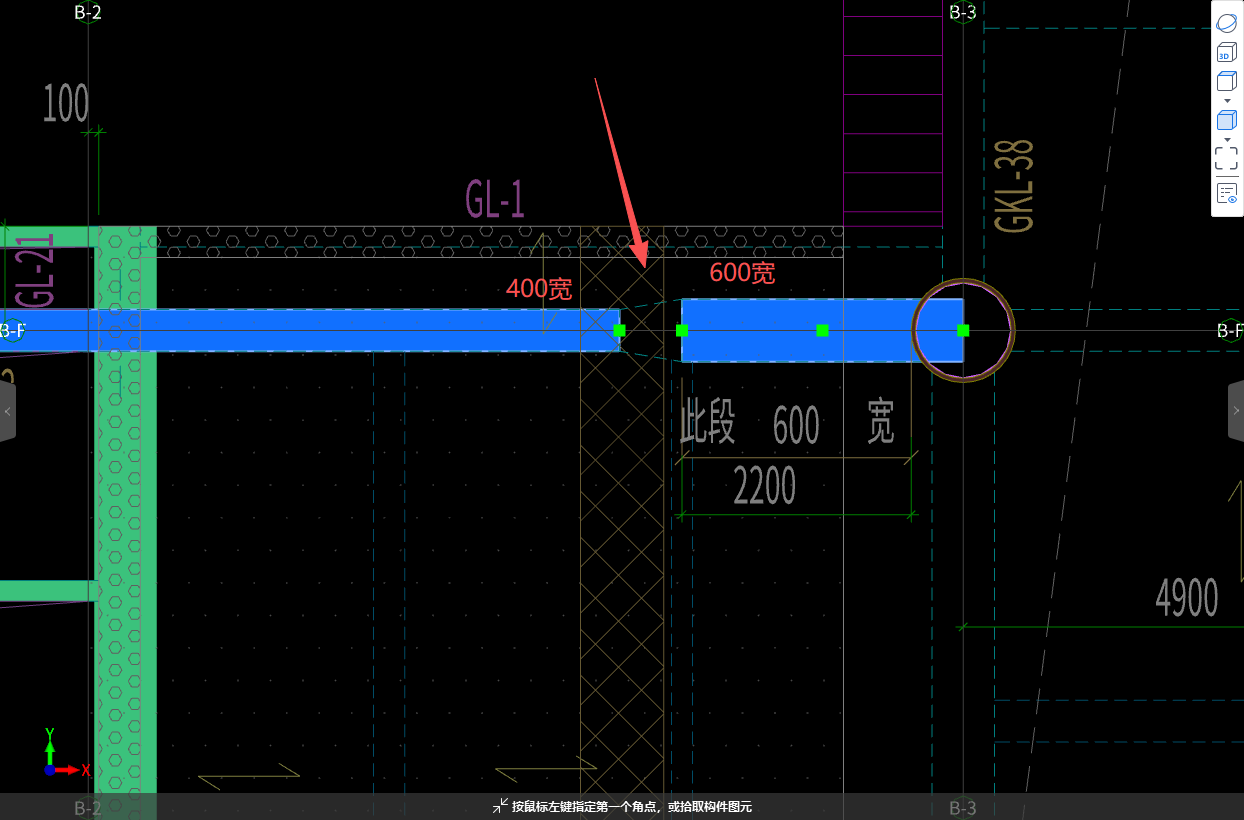Screen dimensions: 1244x820
Task: Click the GL-1 beam label
Action: (x=495, y=200)
